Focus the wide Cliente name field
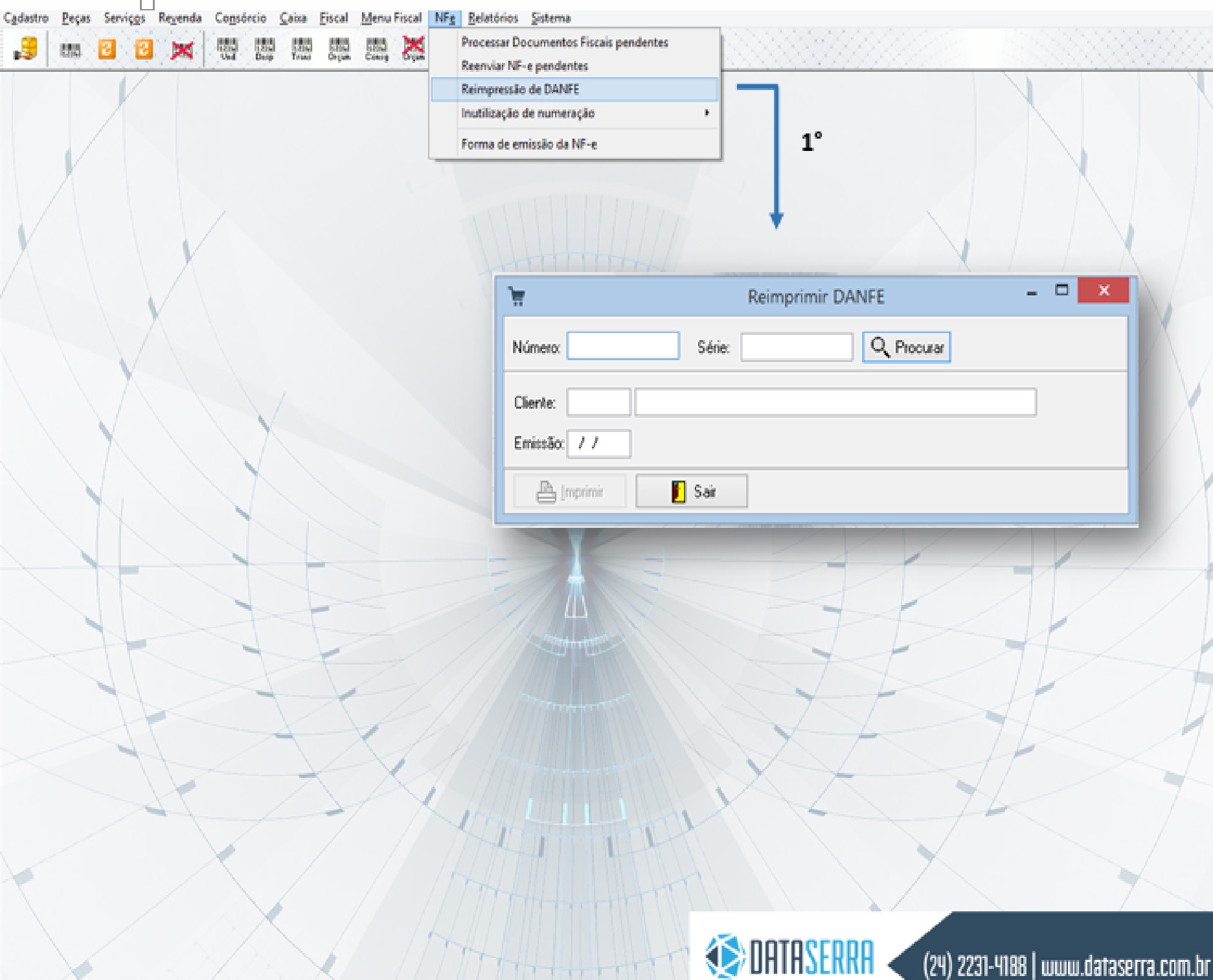Screen dimensions: 1213x980 pyautogui.click(x=835, y=402)
